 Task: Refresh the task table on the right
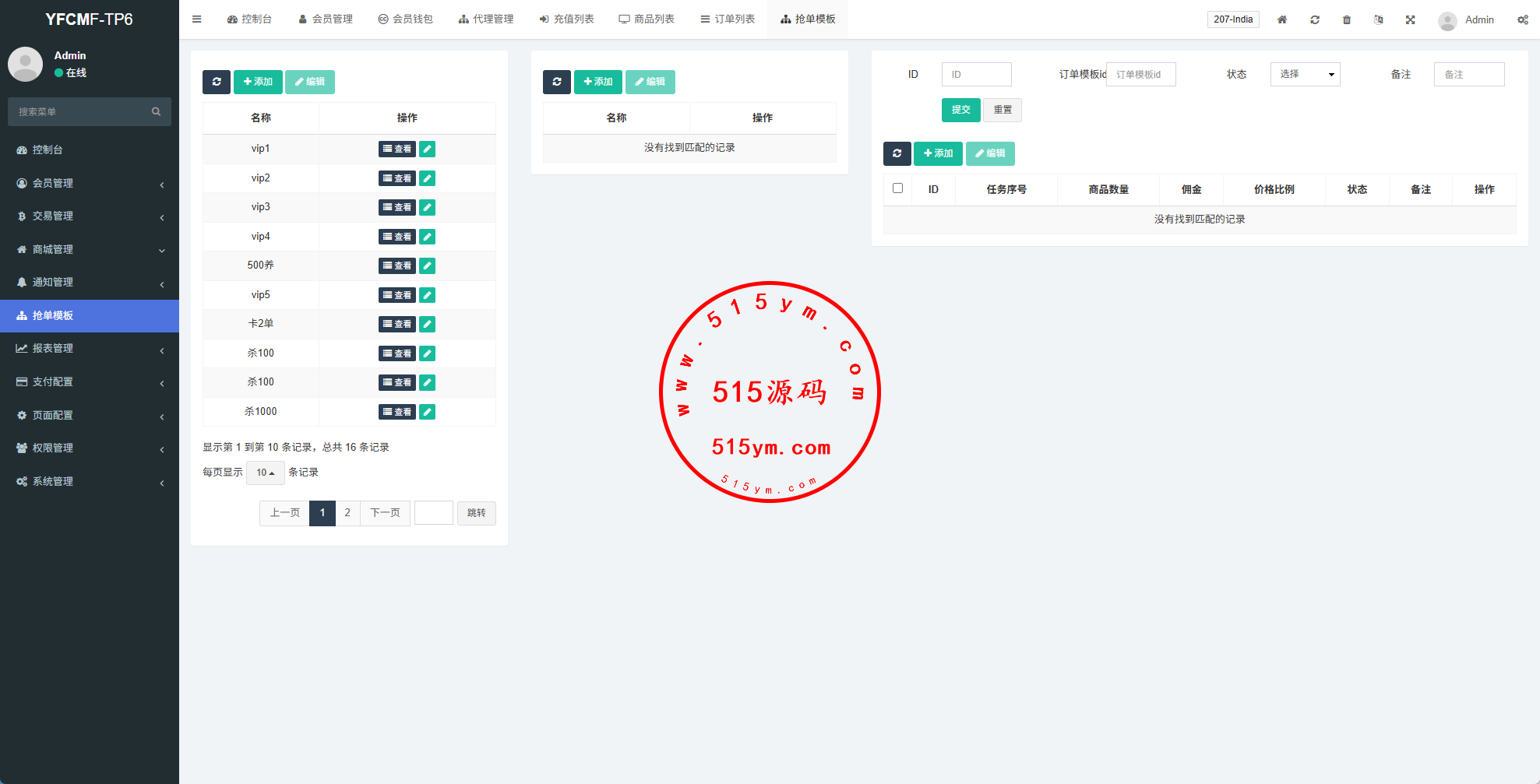(897, 153)
